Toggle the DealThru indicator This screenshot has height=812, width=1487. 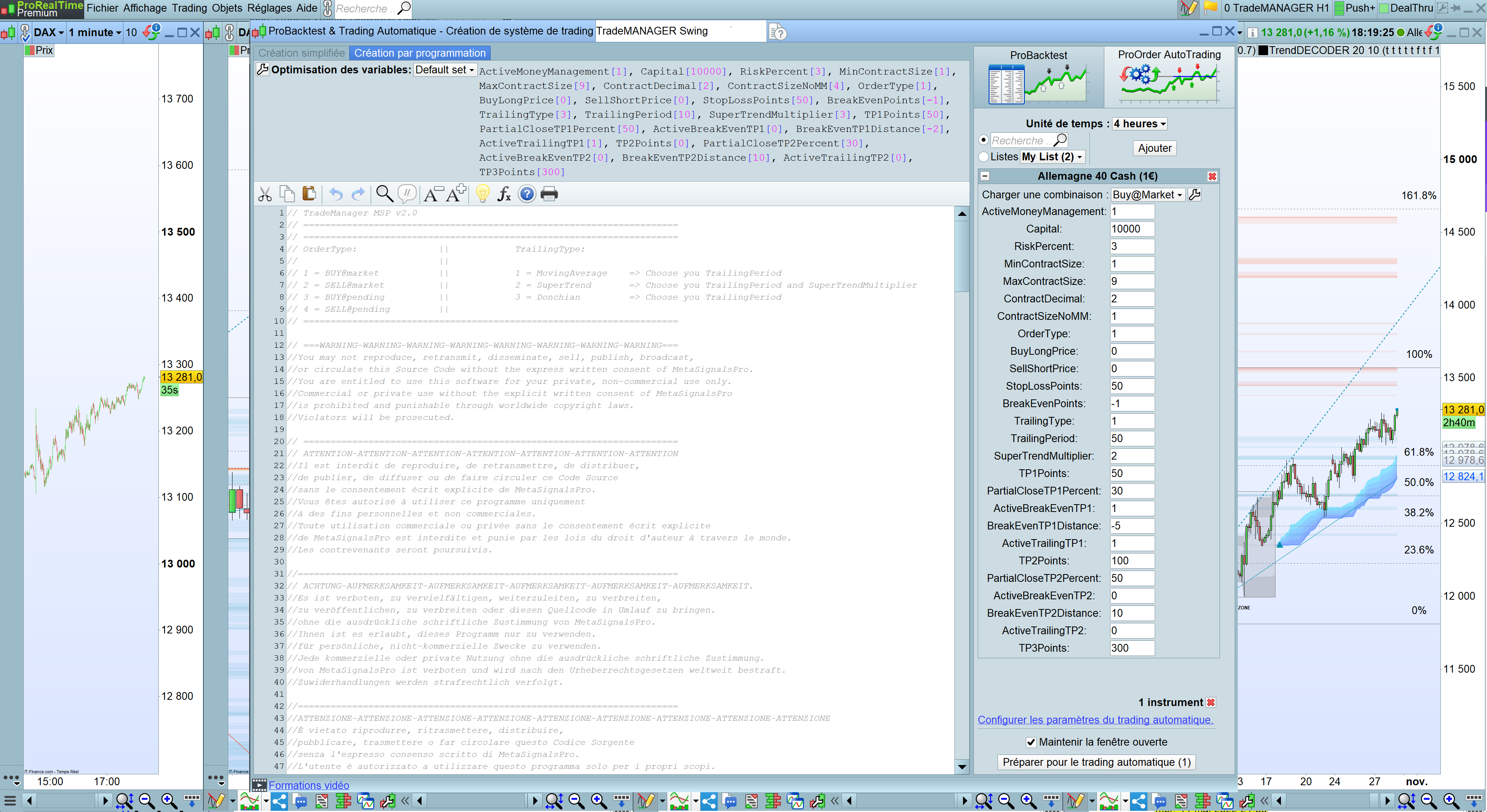[x=1405, y=8]
